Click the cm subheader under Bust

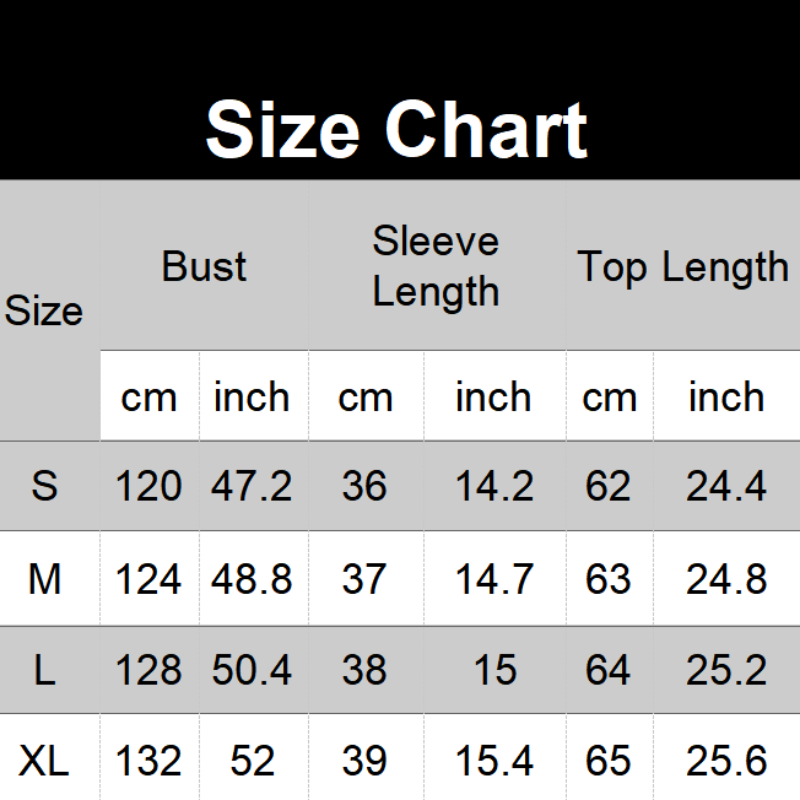[x=149, y=398]
